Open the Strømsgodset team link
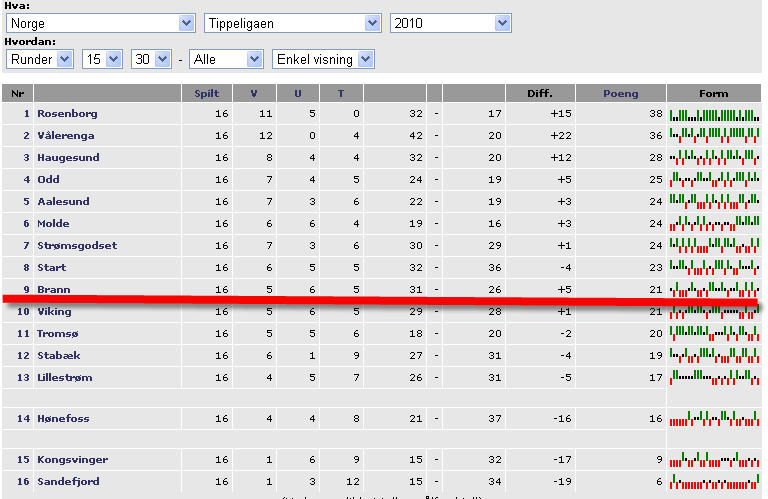 click(77, 246)
